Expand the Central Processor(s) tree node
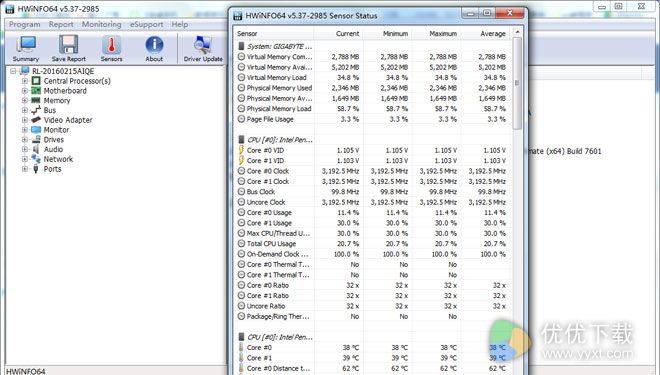The height and width of the screenshot is (375, 660). pyautogui.click(x=25, y=81)
